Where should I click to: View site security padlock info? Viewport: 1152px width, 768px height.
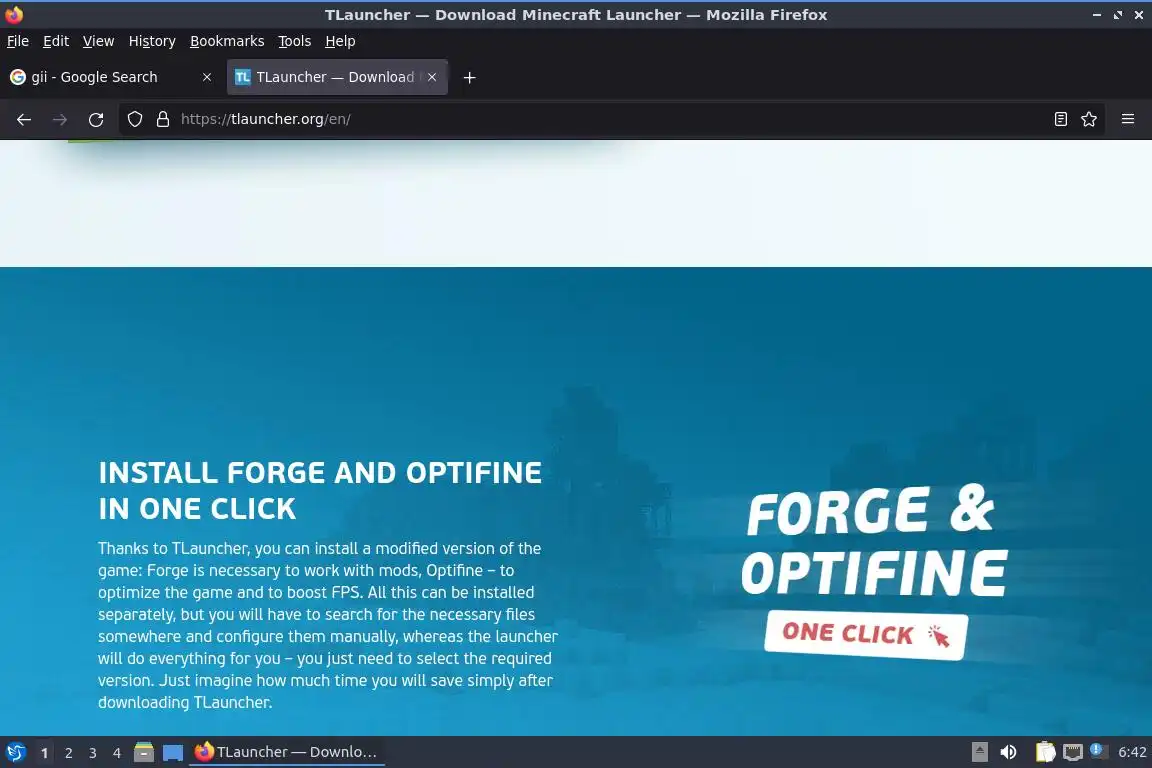coord(163,119)
